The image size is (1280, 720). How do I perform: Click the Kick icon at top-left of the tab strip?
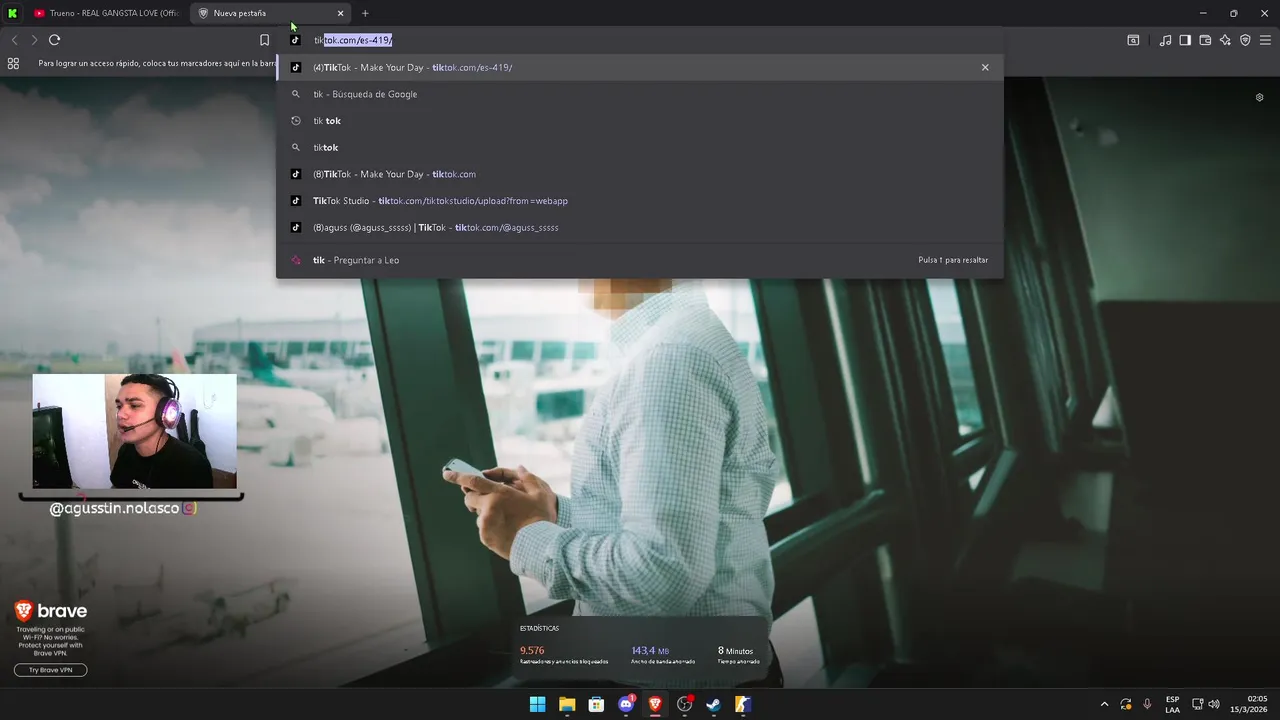[12, 13]
